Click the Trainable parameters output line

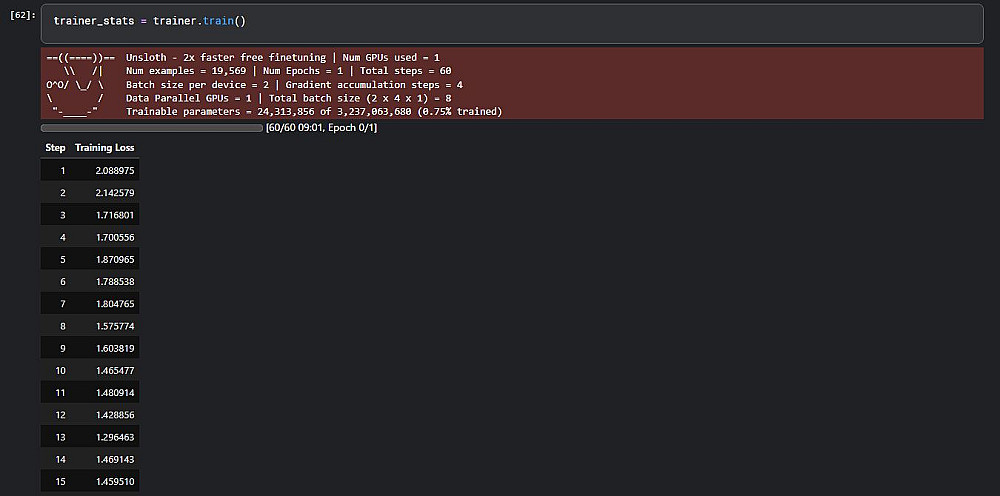click(x=314, y=111)
